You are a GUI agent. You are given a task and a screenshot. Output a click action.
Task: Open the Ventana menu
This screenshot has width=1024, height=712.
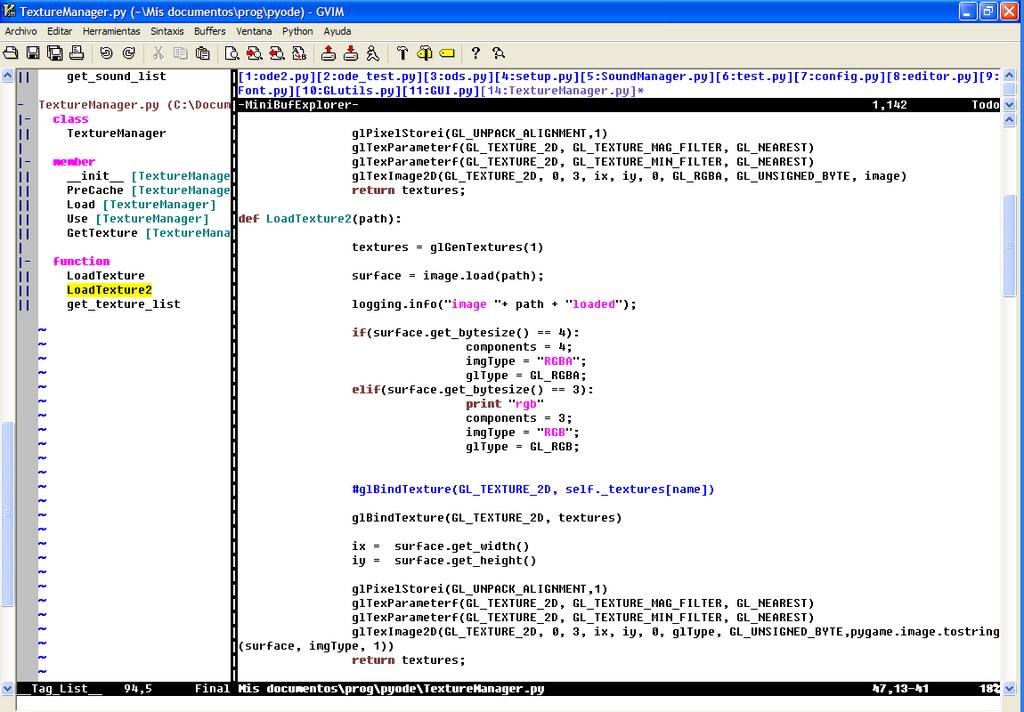[x=254, y=31]
